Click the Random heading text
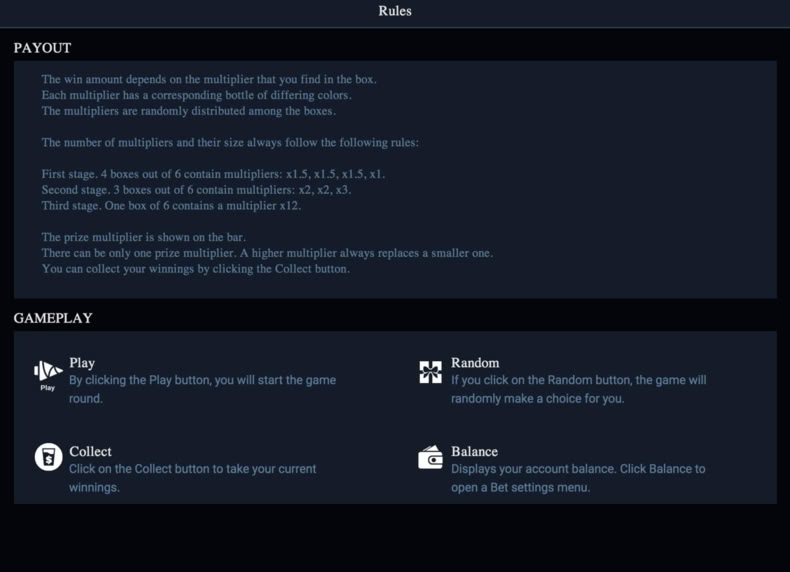The height and width of the screenshot is (572, 790). pos(475,363)
